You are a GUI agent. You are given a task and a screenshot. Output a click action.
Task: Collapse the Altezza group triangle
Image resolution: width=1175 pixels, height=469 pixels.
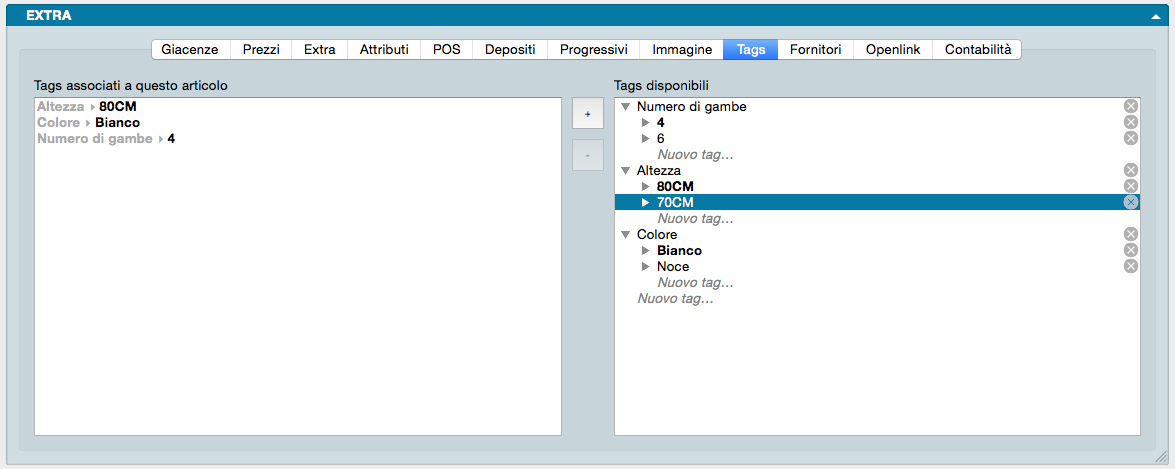tap(625, 171)
